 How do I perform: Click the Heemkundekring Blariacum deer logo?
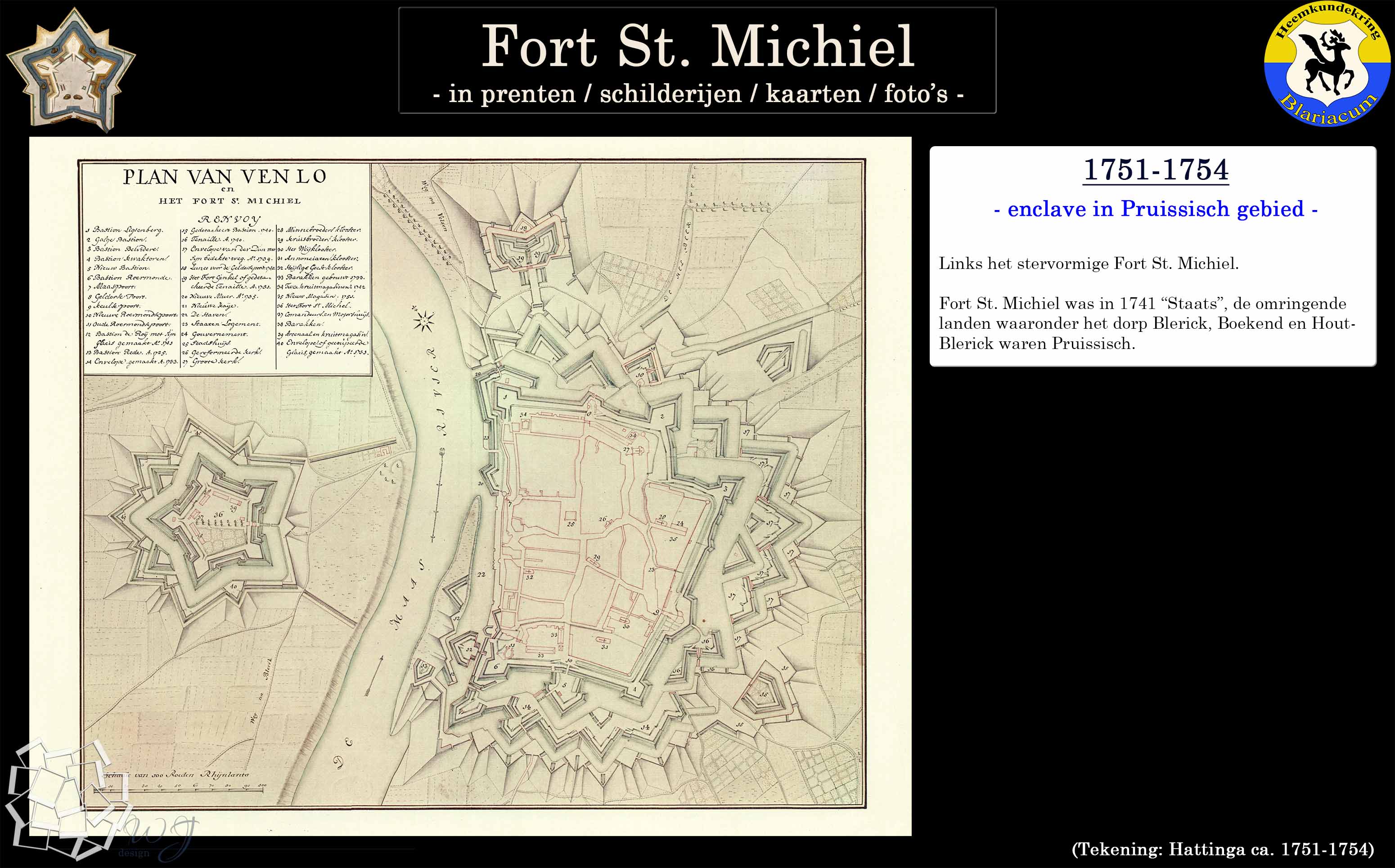tap(1327, 64)
